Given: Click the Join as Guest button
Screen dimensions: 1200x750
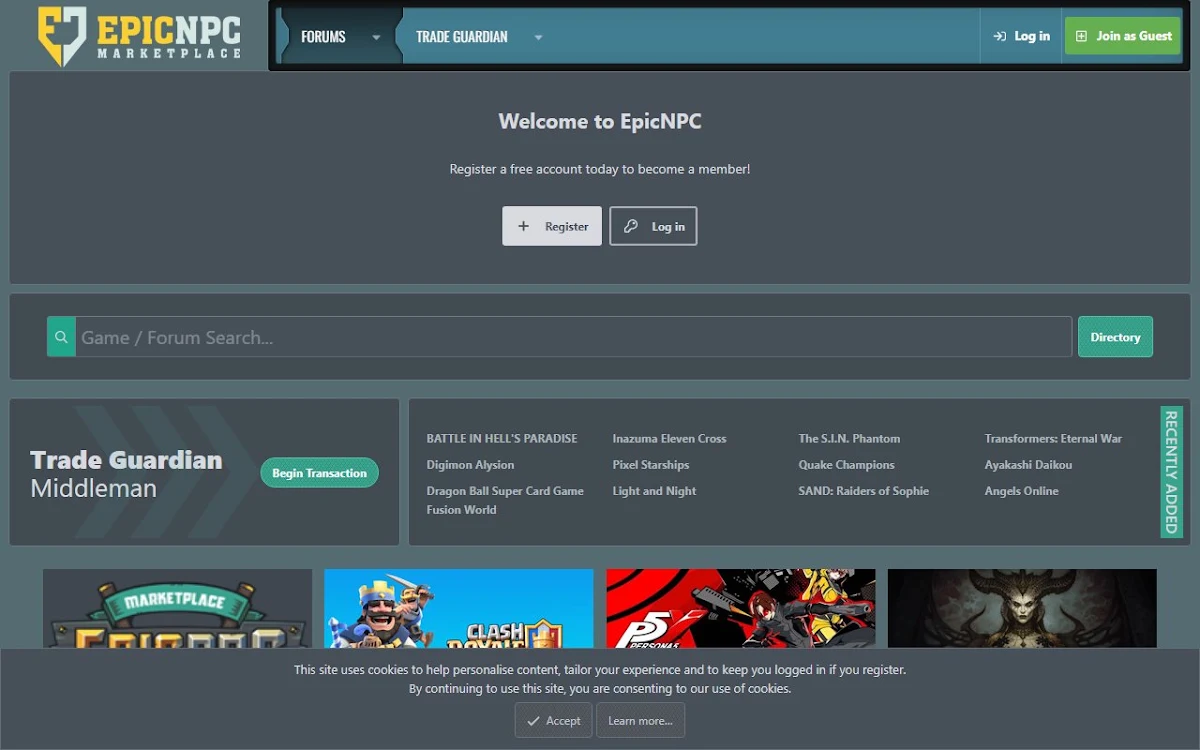Looking at the screenshot, I should point(1122,36).
